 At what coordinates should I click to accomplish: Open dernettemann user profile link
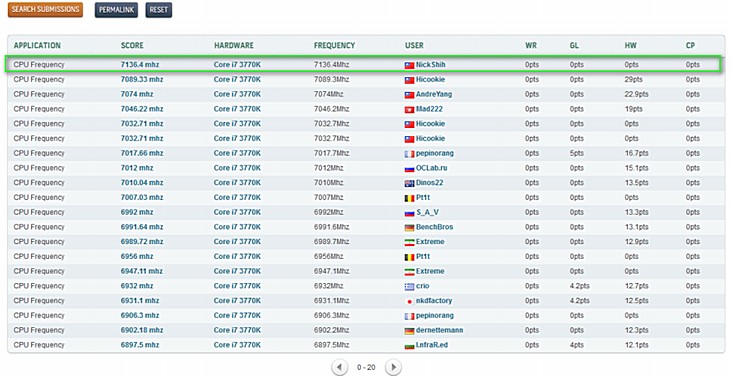[x=440, y=330]
